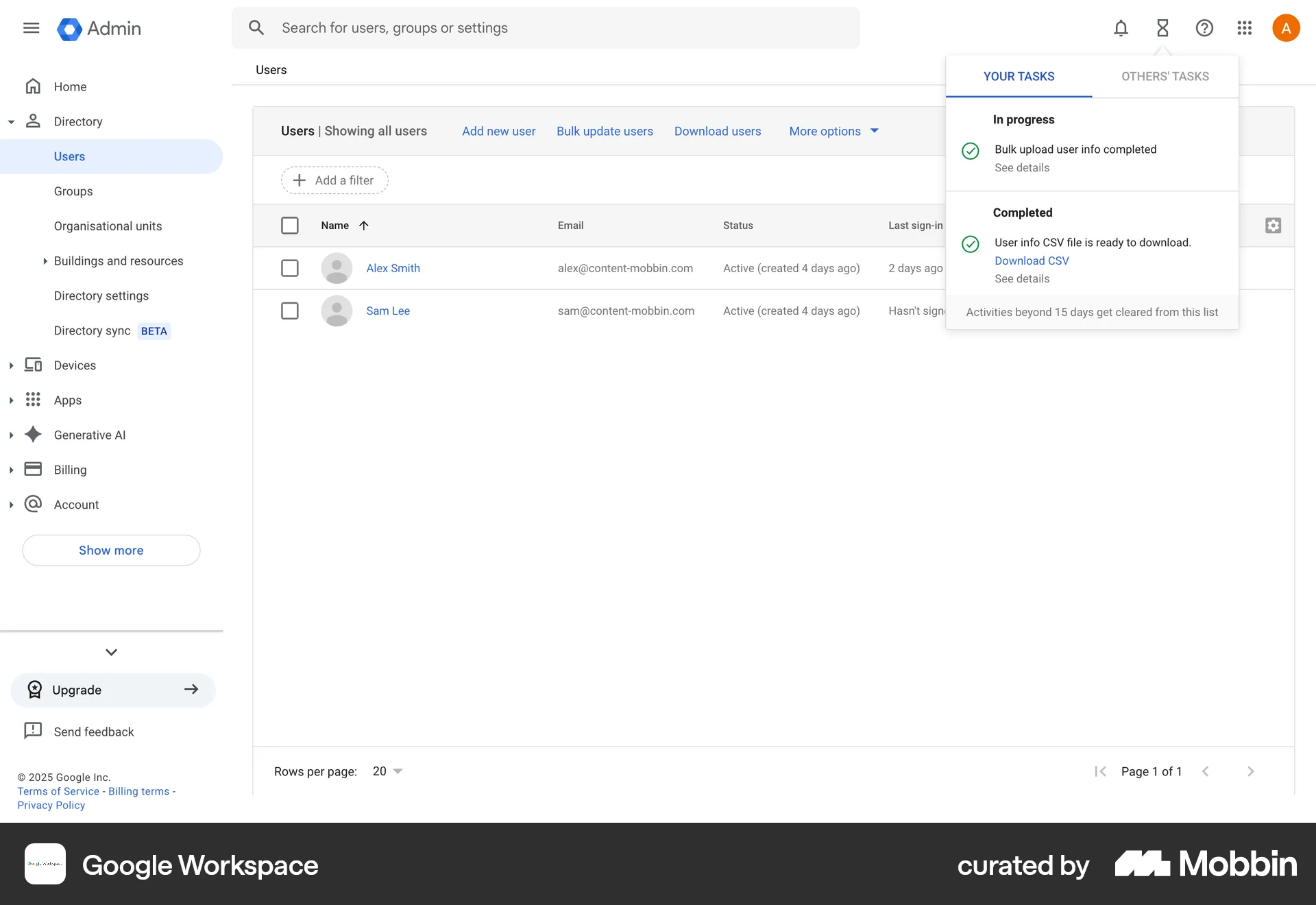Click the Home icon in sidebar
Image resolution: width=1316 pixels, height=905 pixels.
pos(33,86)
